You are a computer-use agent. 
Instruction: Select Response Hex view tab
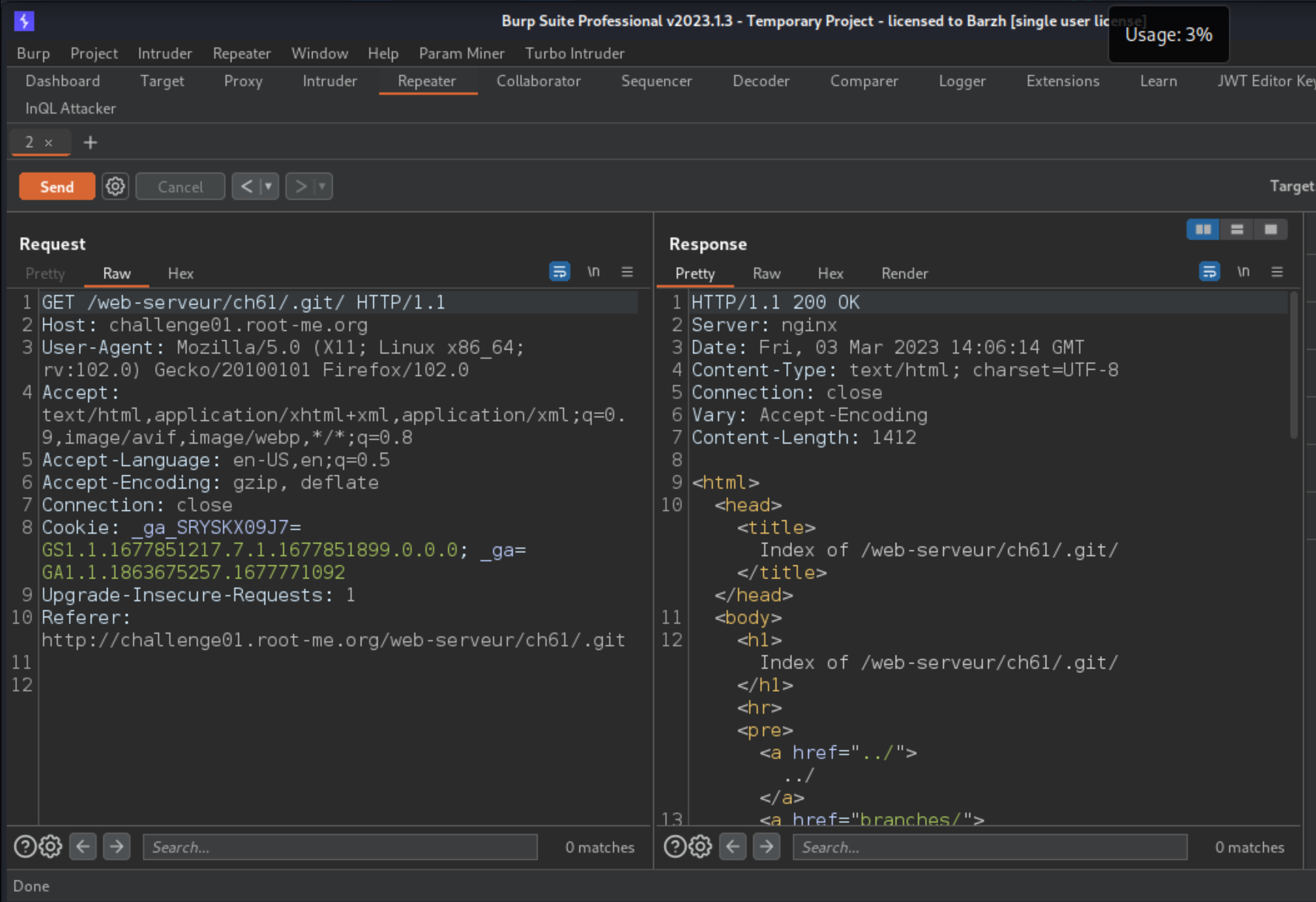click(830, 274)
